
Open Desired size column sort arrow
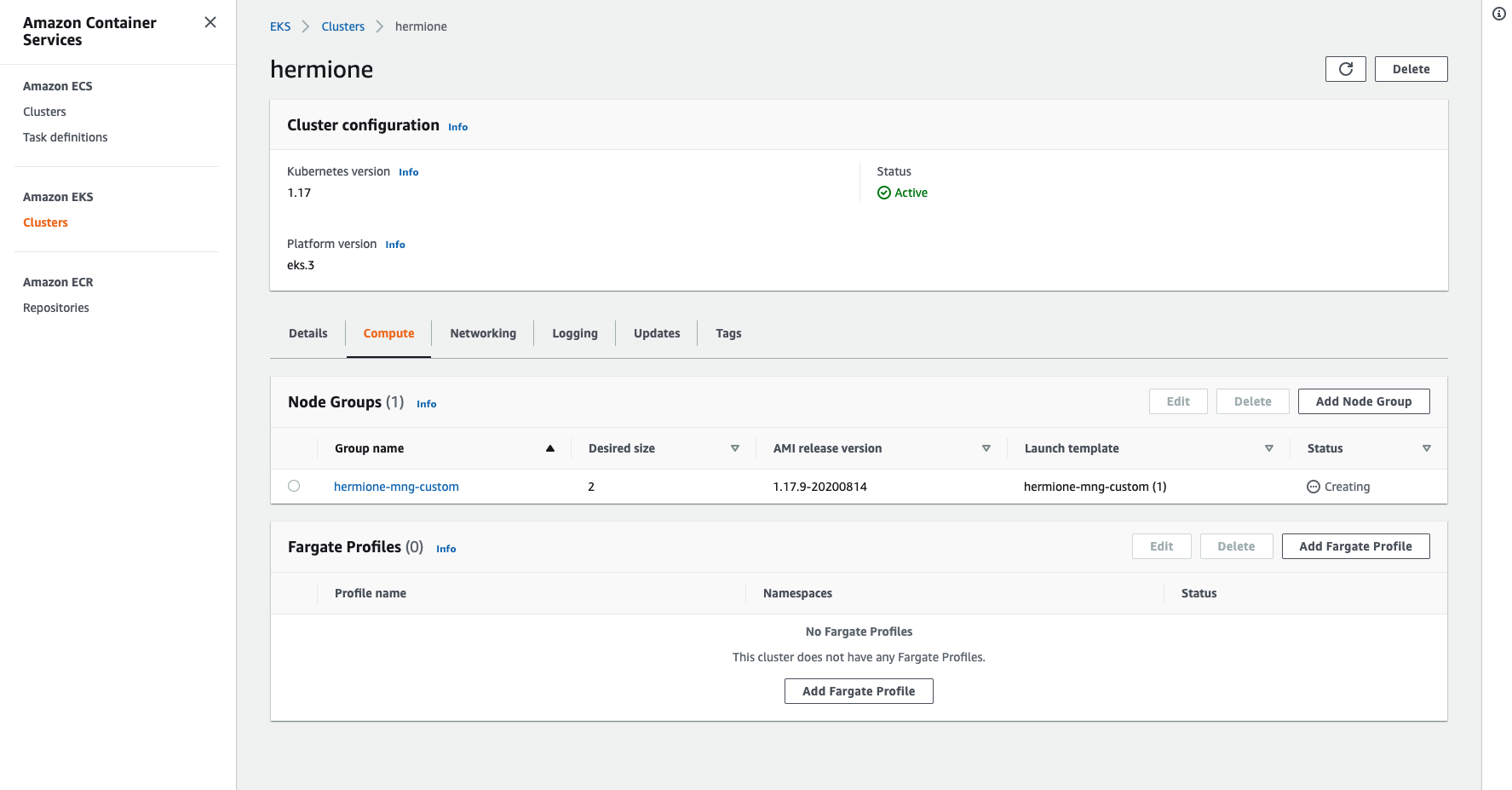click(735, 448)
